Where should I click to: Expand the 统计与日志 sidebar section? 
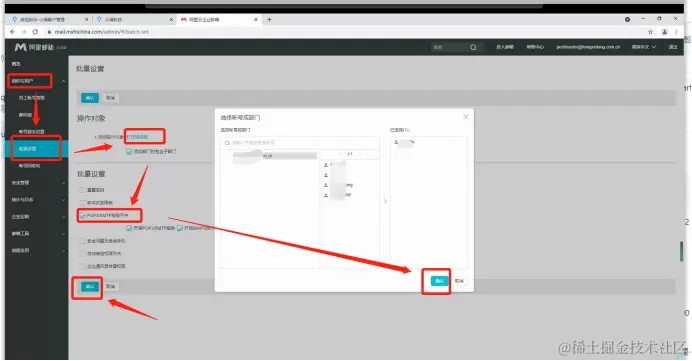38,199
